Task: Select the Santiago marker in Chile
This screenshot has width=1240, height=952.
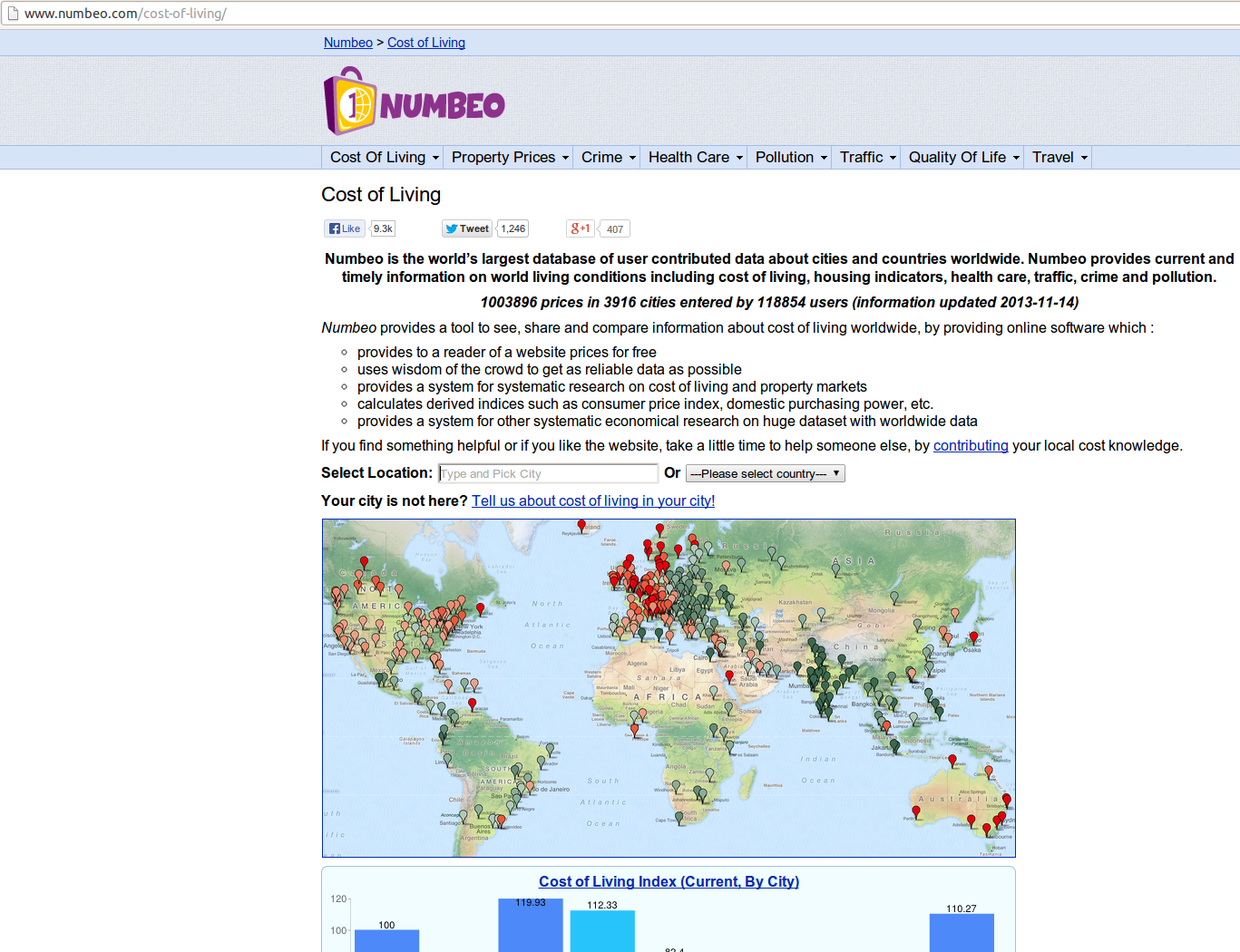Action: [x=464, y=816]
